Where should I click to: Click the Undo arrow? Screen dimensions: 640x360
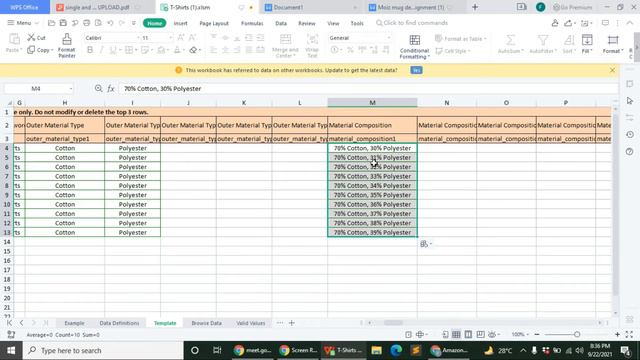[x=110, y=23]
